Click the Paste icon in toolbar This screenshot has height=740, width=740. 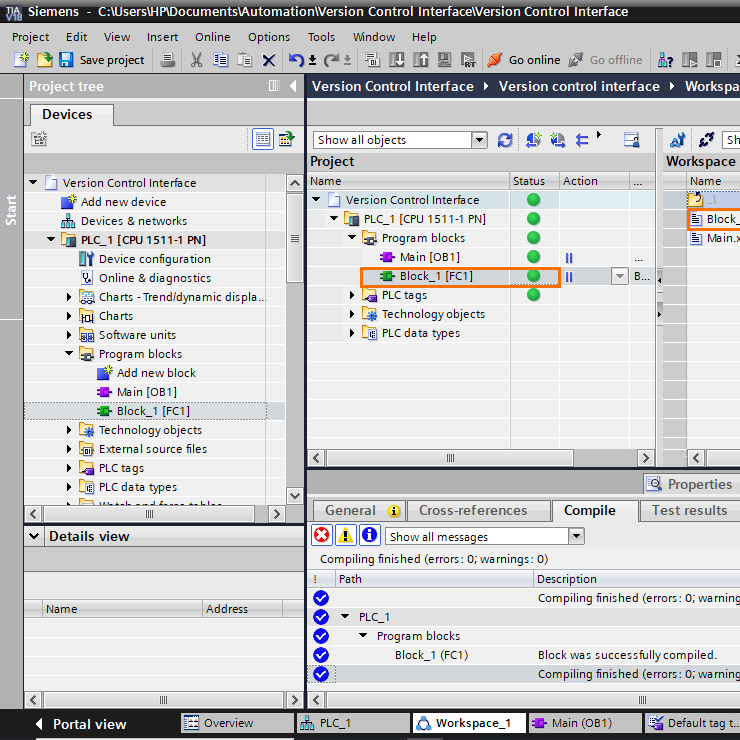pyautogui.click(x=244, y=60)
